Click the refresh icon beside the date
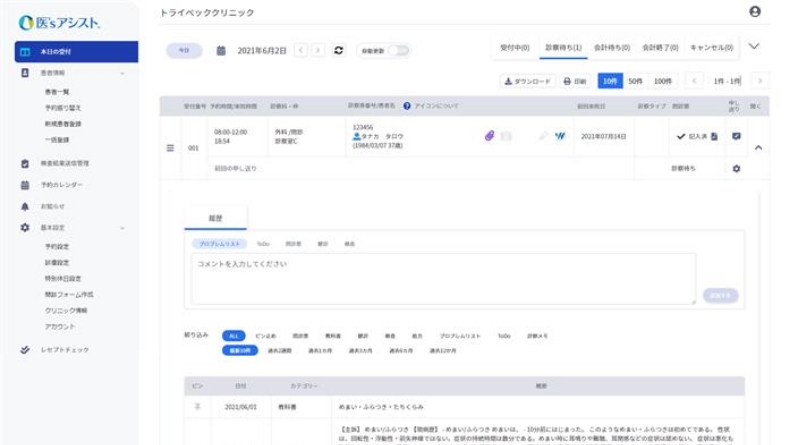 pyautogui.click(x=339, y=50)
